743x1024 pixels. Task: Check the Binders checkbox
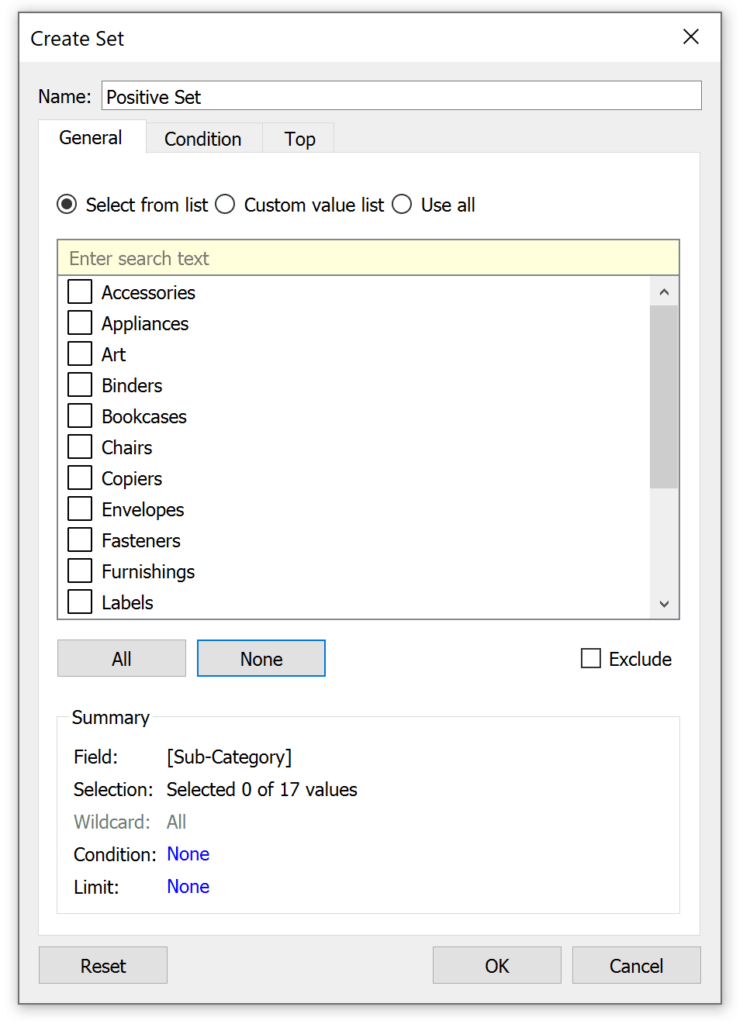[79, 385]
